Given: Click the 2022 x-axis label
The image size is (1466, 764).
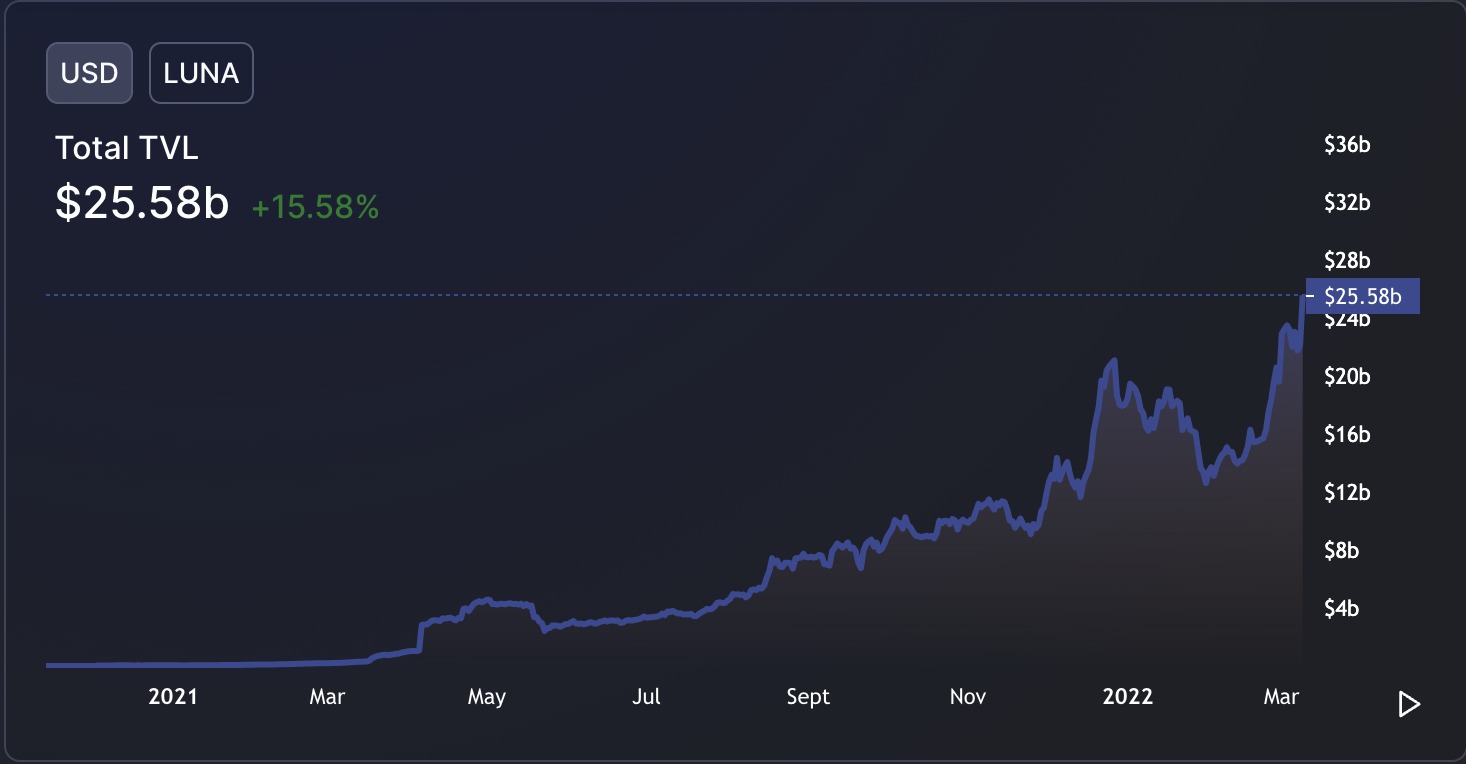Looking at the screenshot, I should click(1128, 697).
